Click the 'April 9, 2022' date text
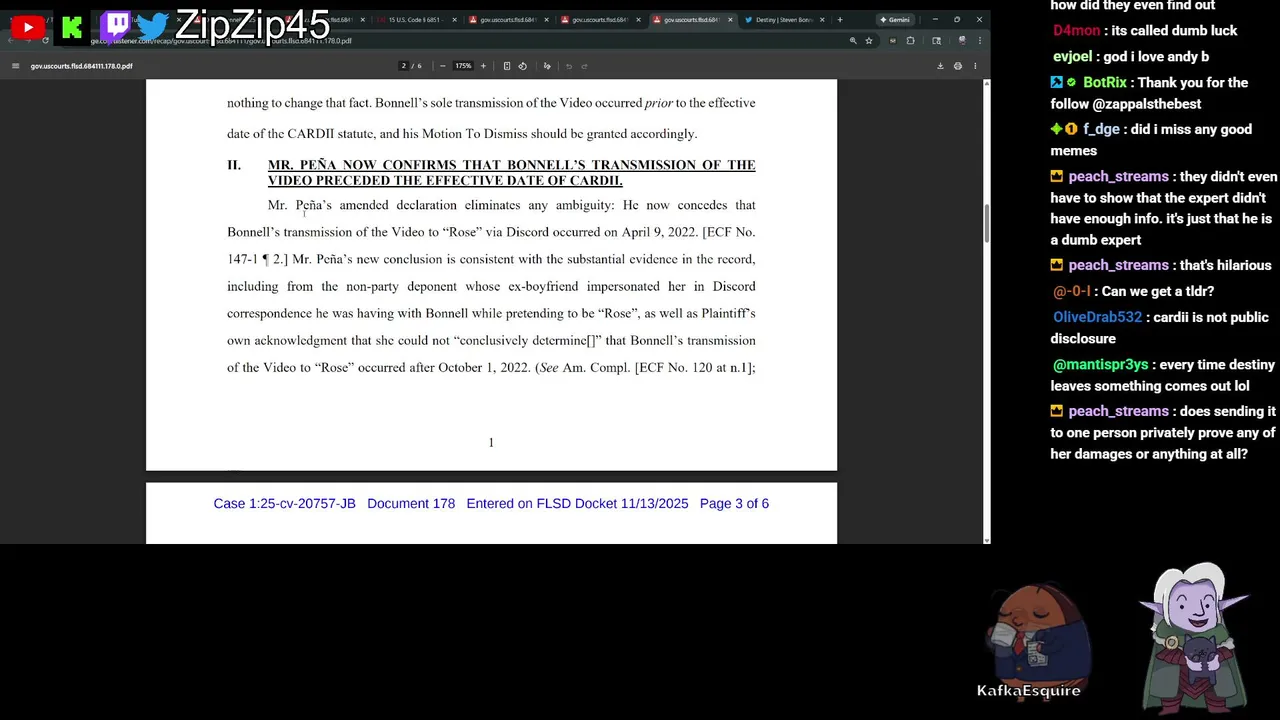Screen dimensions: 1280x720 point(659,232)
